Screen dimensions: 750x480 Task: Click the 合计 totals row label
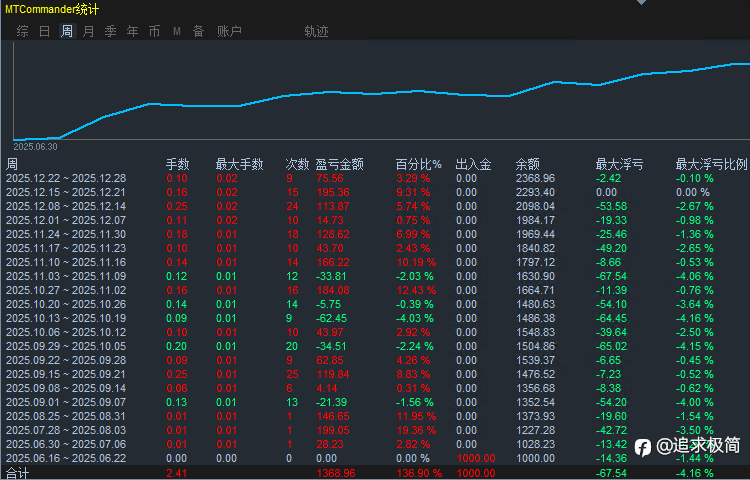point(17,473)
